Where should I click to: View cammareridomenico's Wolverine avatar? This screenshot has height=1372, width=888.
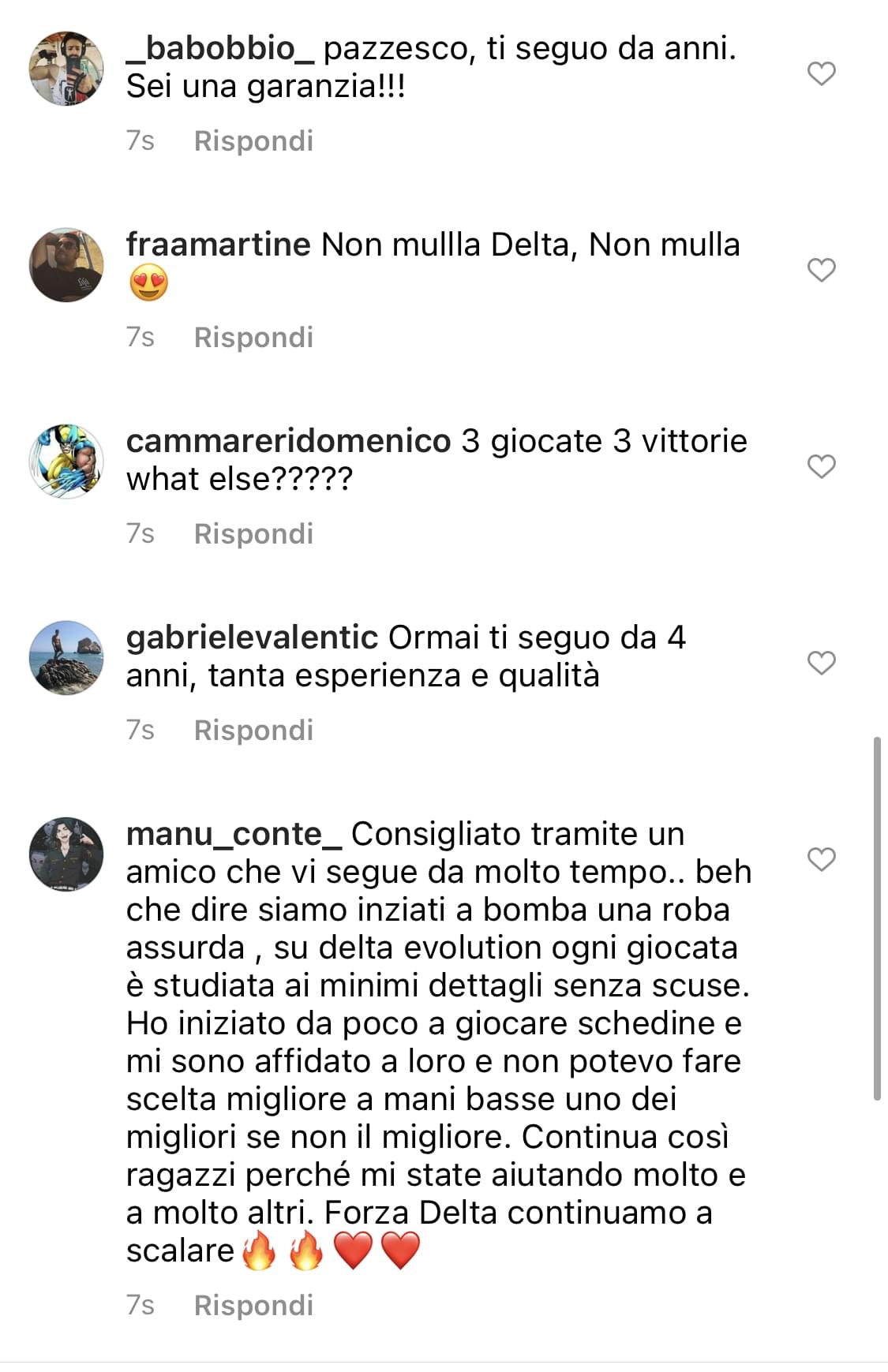66,462
